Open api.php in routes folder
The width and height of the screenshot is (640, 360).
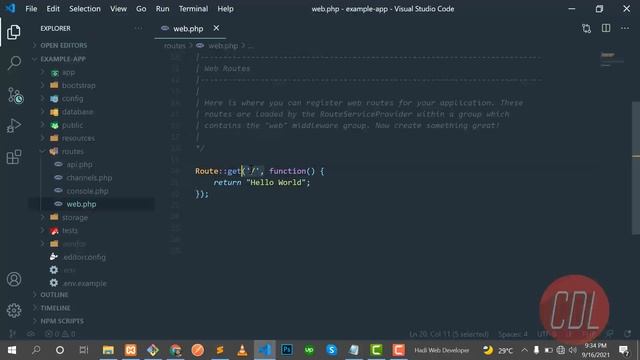tap(79, 164)
